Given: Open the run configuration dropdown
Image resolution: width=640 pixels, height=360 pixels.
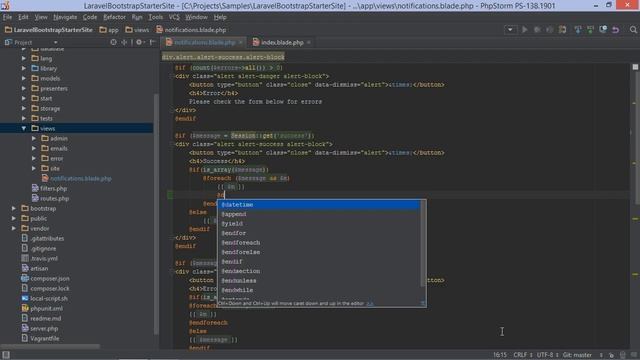Looking at the screenshot, I should 510,29.
